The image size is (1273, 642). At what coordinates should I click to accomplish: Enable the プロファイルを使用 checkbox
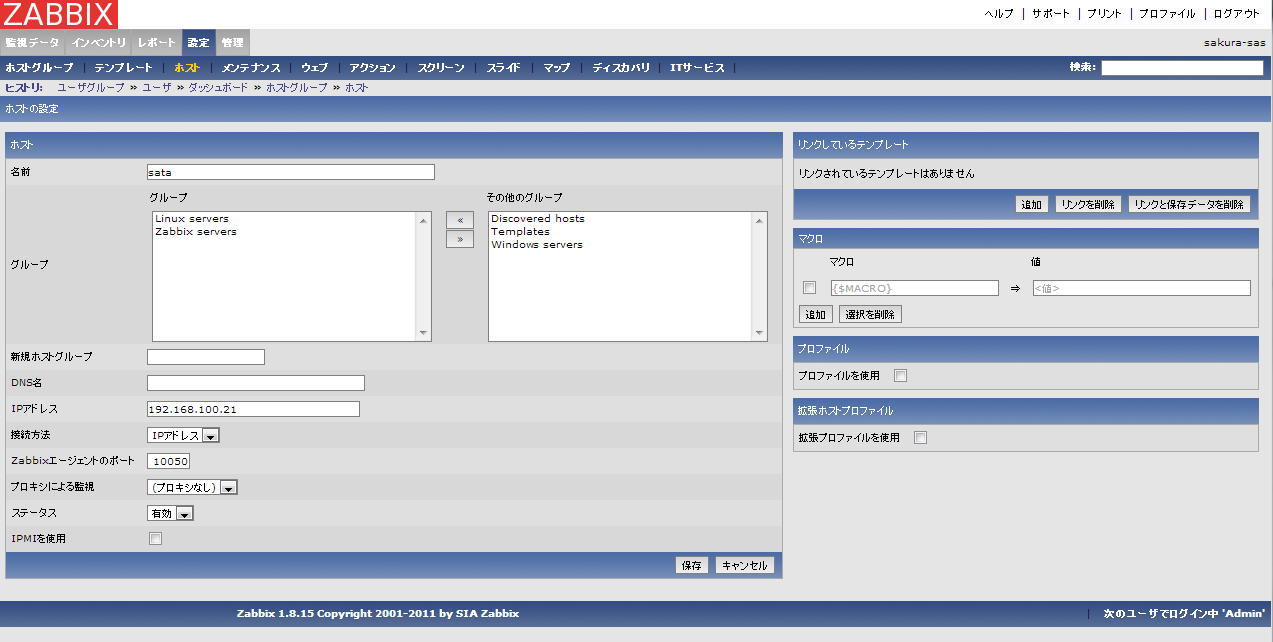click(900, 376)
